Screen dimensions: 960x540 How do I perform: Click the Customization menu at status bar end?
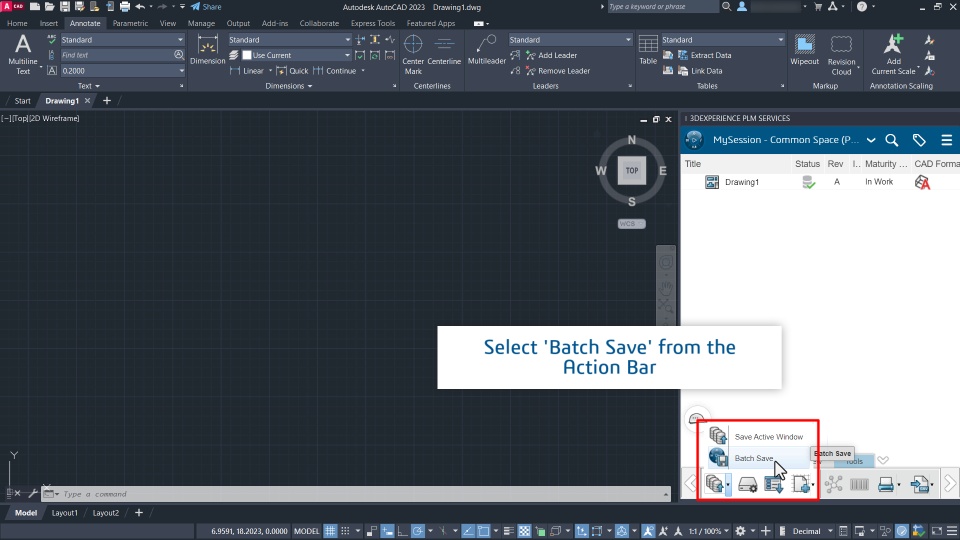point(952,531)
